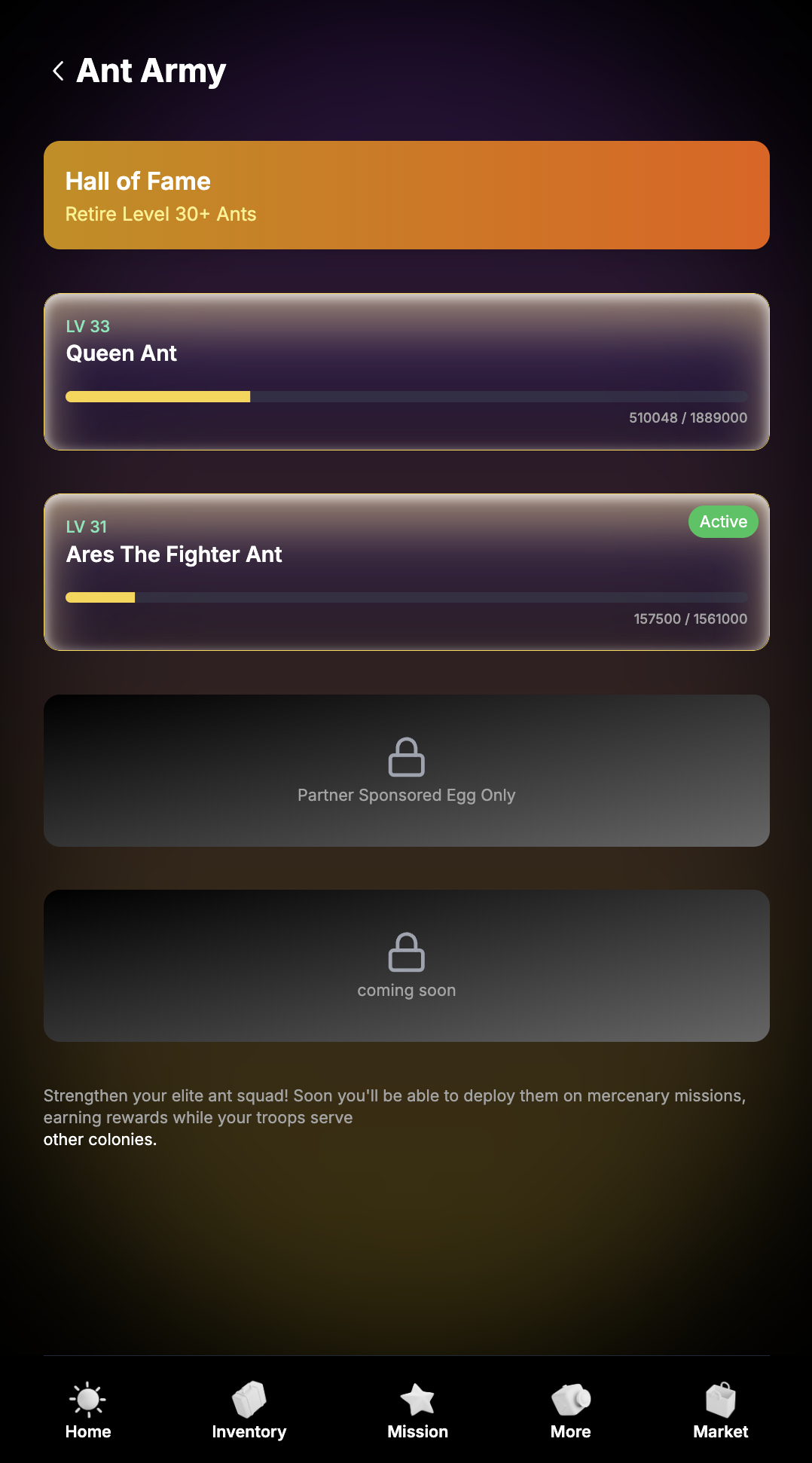Click the lock icon above coming soon
Viewport: 812px width, 1463px height.
tap(407, 951)
